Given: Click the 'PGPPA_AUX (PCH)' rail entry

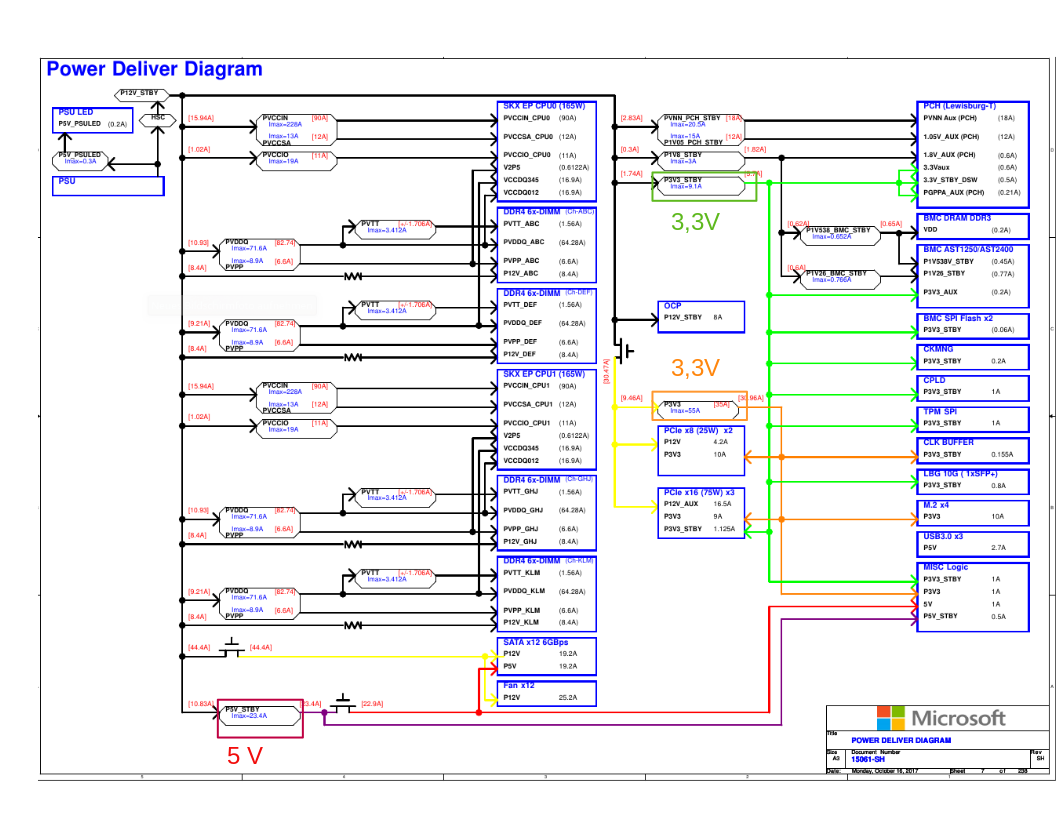Looking at the screenshot, I should click(x=954, y=193).
